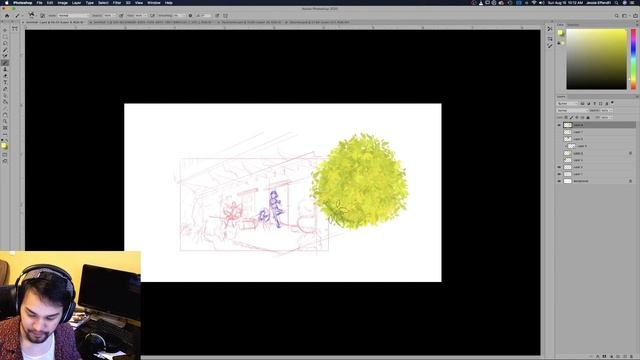The width and height of the screenshot is (640, 360).
Task: Toggle lock position in Layers panel
Action: click(577, 118)
